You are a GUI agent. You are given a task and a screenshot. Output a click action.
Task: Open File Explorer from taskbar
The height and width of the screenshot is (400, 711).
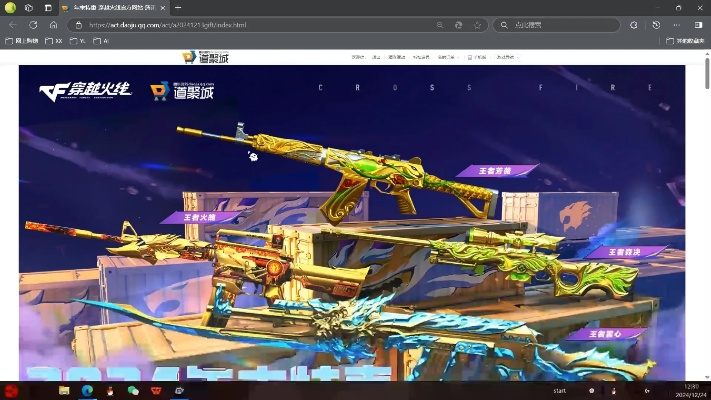point(64,390)
